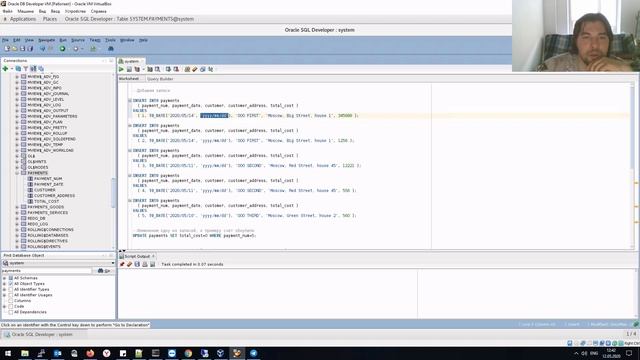640x360 pixels.
Task: Click the binoculars icon in the main toolbar
Action: [111, 49]
